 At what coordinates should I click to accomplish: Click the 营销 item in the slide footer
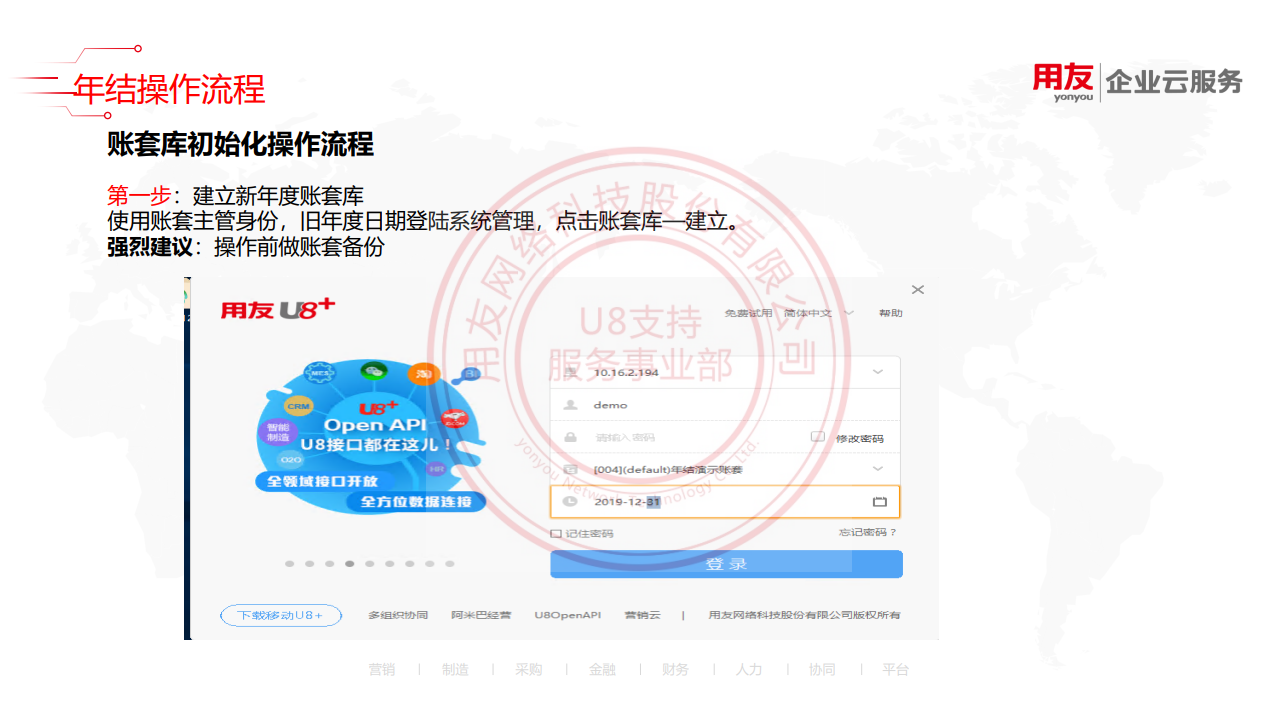[x=382, y=670]
